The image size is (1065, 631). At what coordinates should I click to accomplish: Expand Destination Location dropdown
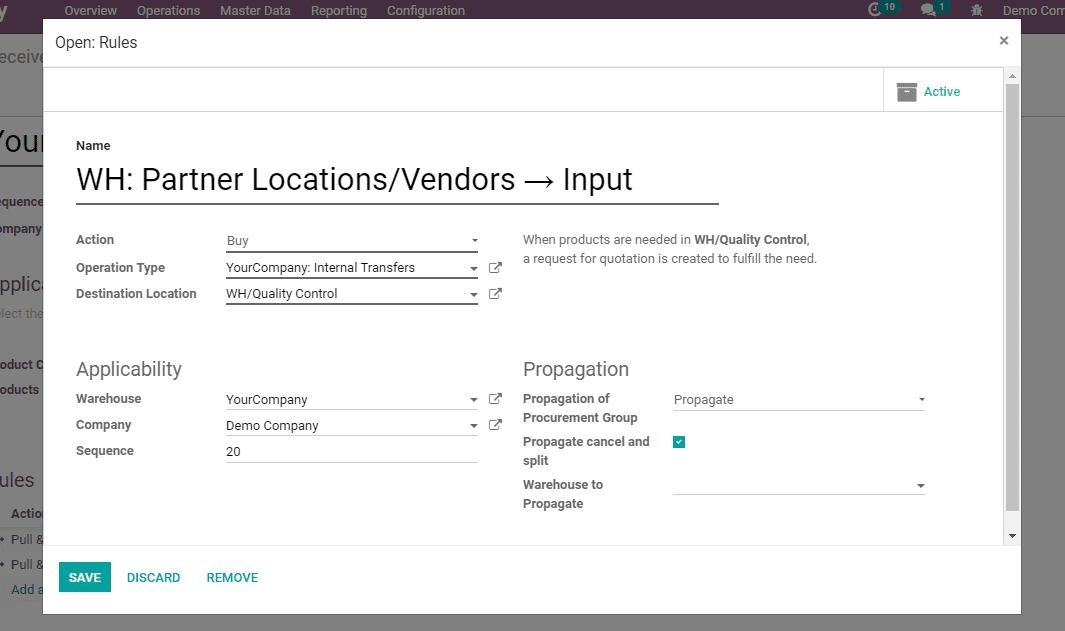473,294
